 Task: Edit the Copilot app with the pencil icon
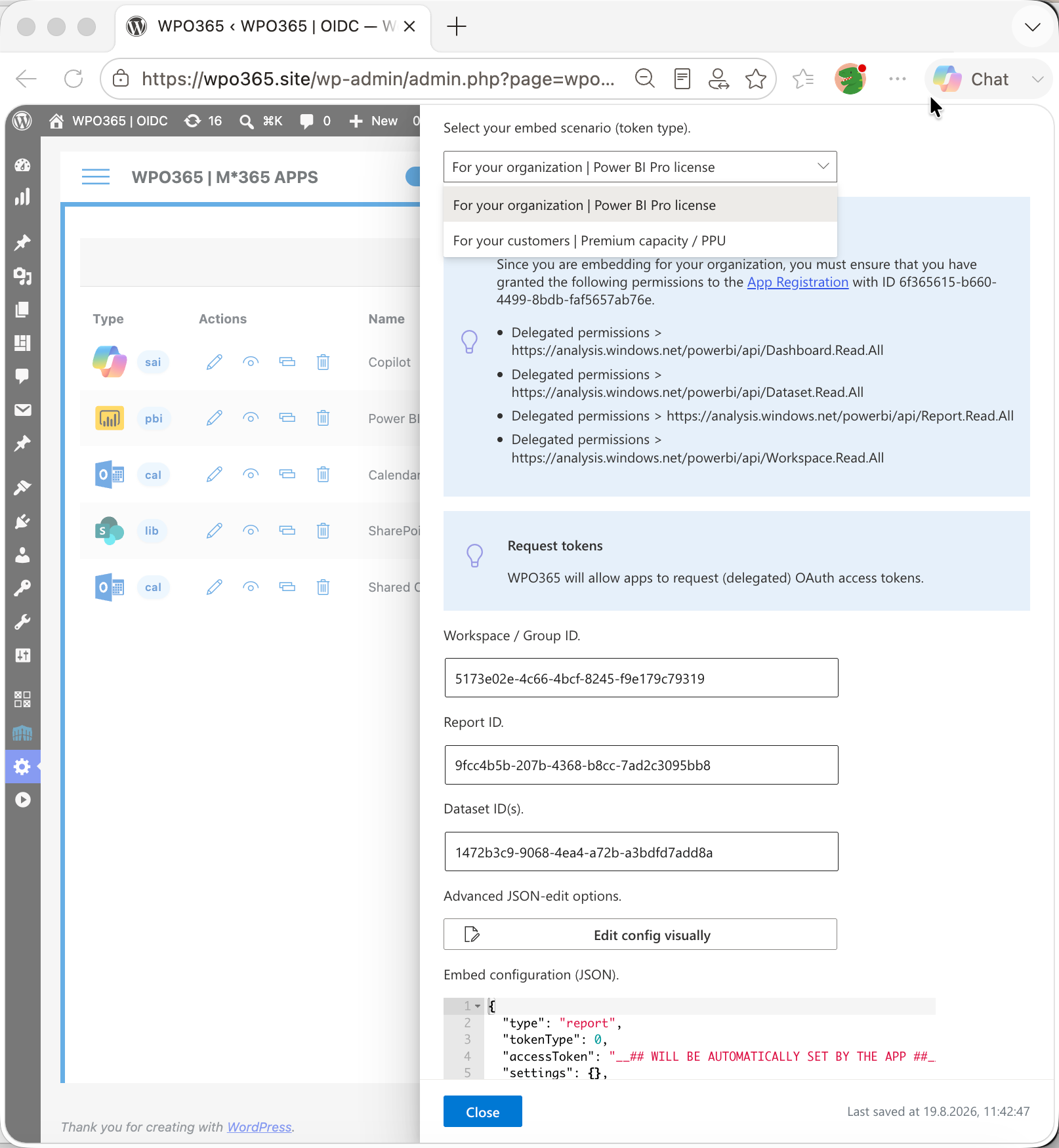215,362
